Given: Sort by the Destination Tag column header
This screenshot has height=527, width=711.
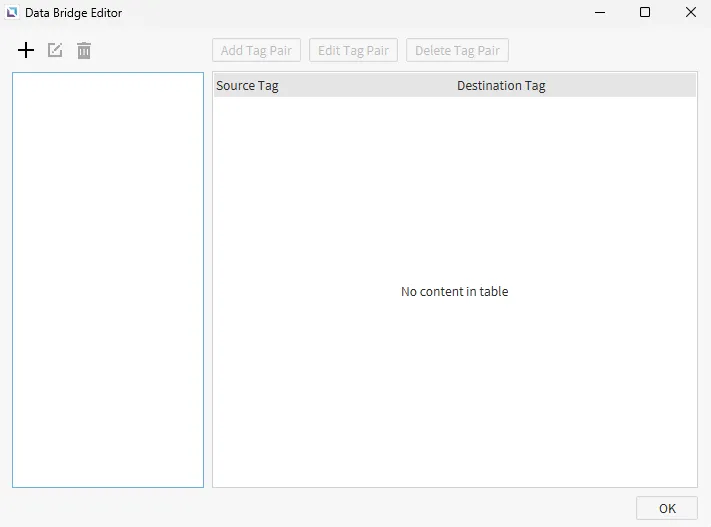Looking at the screenshot, I should pyautogui.click(x=501, y=86).
